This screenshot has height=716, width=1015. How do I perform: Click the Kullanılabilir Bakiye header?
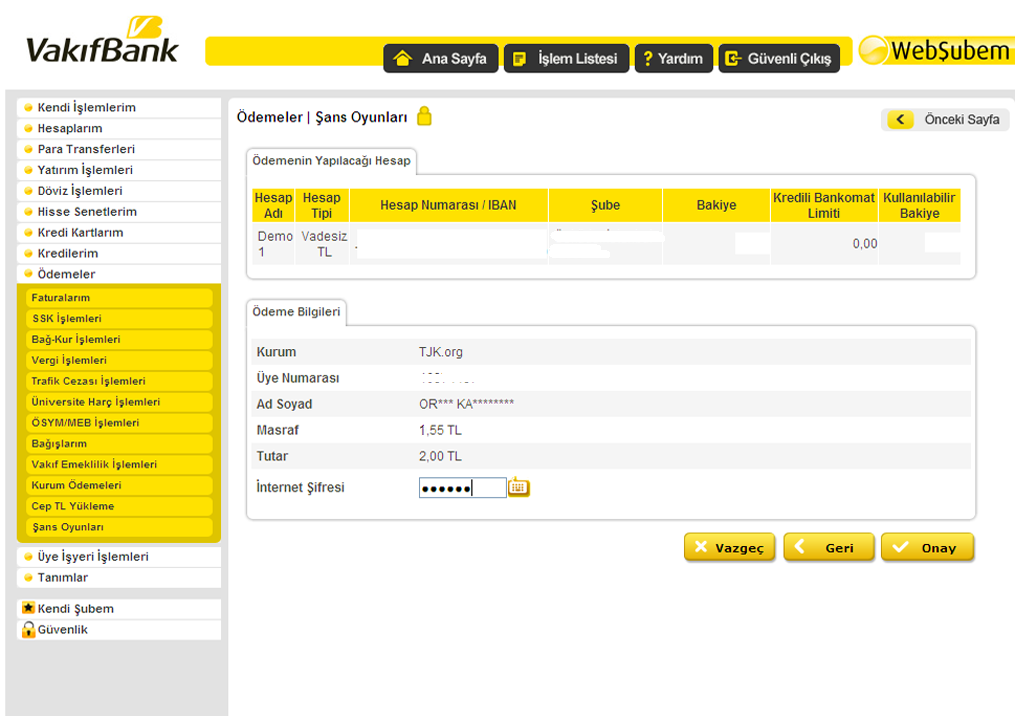(919, 205)
